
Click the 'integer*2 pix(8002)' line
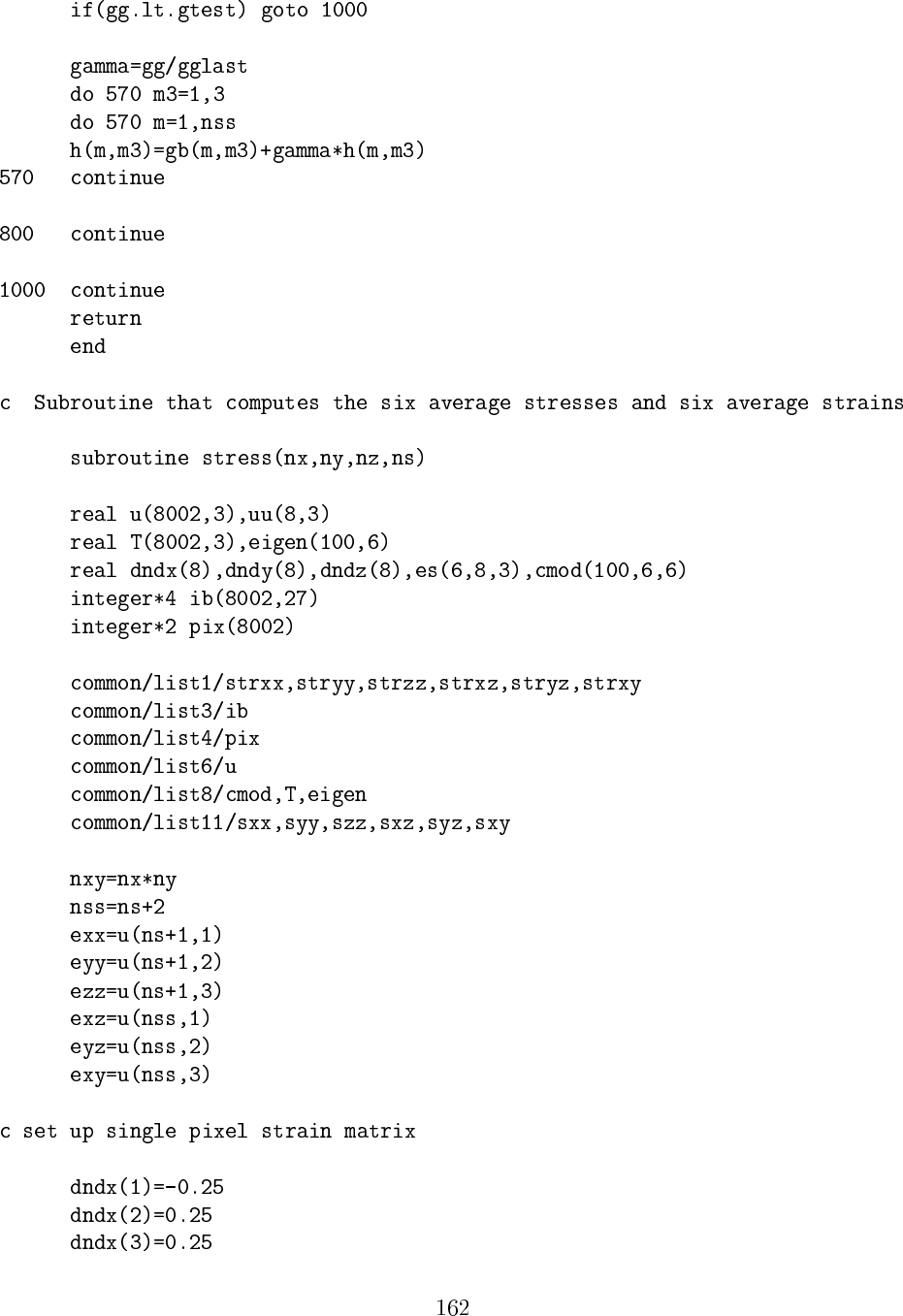(x=182, y=627)
